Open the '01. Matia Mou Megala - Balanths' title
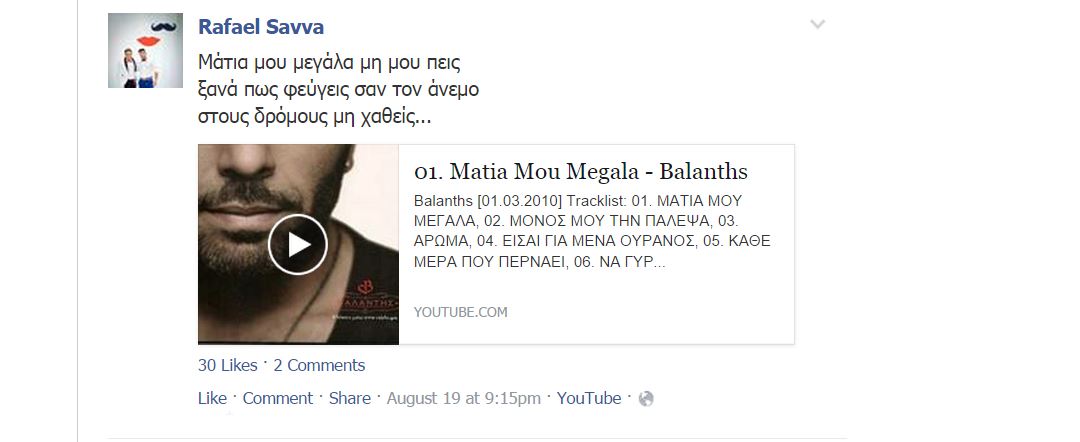Screen dimensions: 1080x442 pos(581,171)
